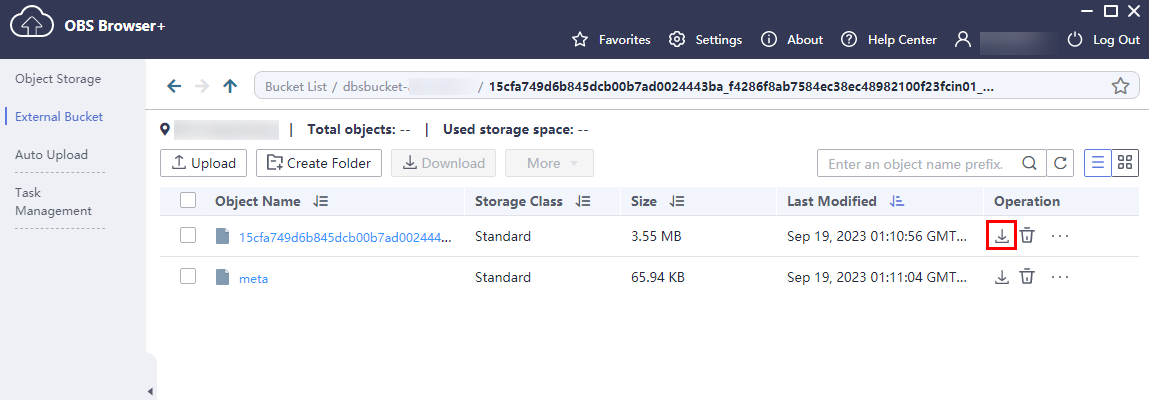
Task: Switch to grid view layout
Action: tap(1125, 163)
